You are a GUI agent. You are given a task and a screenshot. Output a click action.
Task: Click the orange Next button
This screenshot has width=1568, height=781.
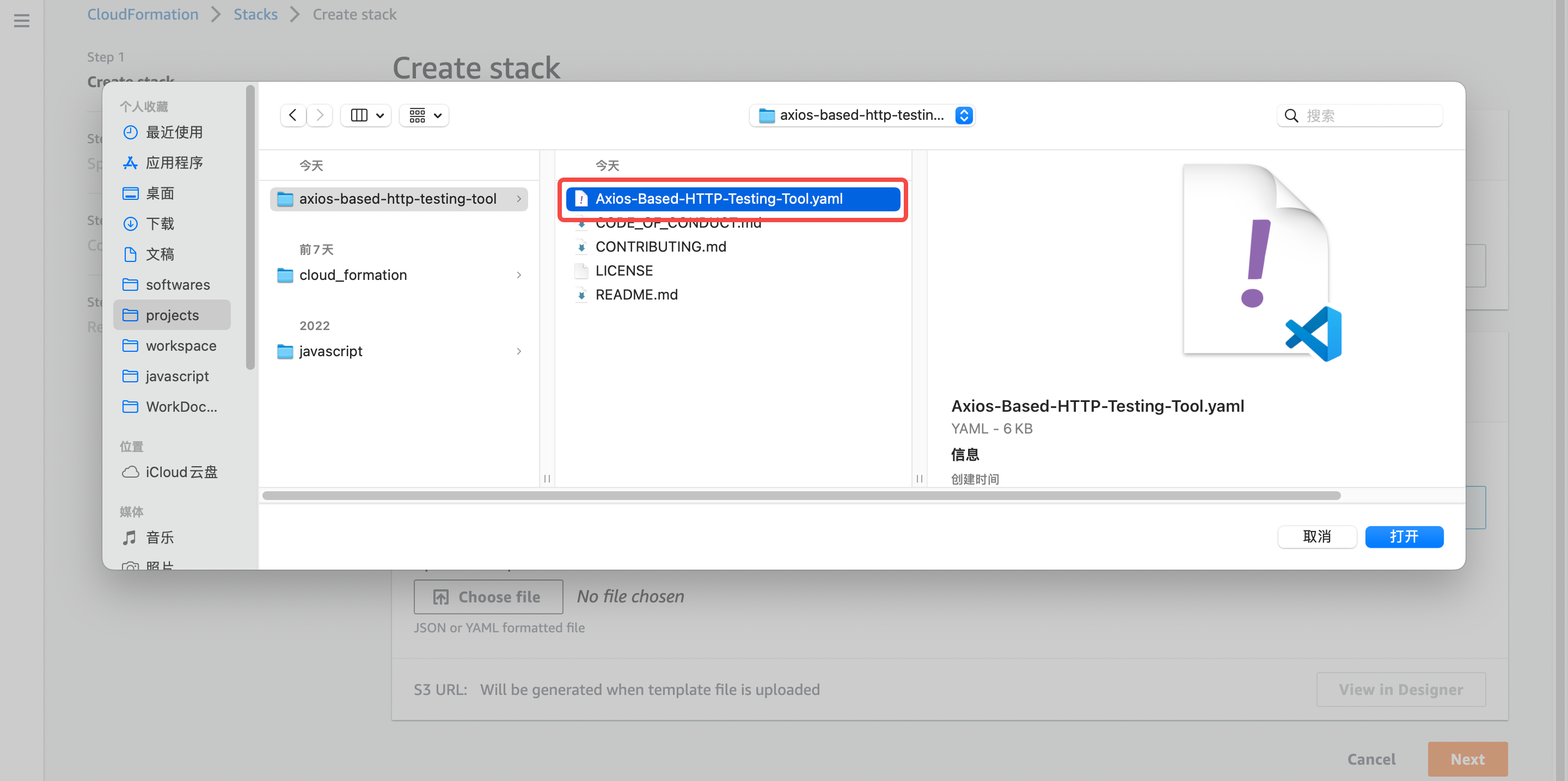(x=1468, y=759)
